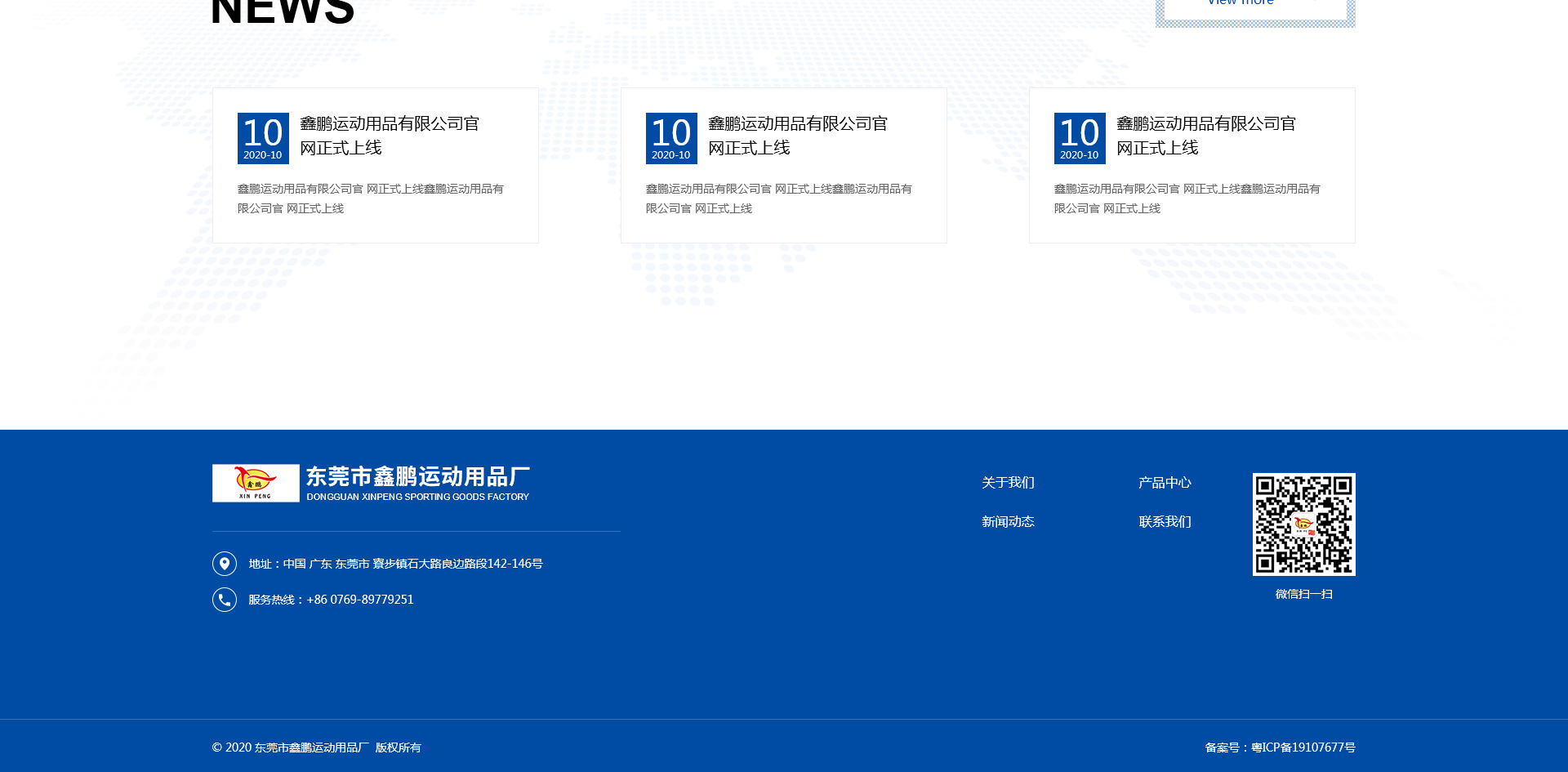Screen dimensions: 1568x772
Task: Open the 关于我们 footer link
Action: point(1008,483)
